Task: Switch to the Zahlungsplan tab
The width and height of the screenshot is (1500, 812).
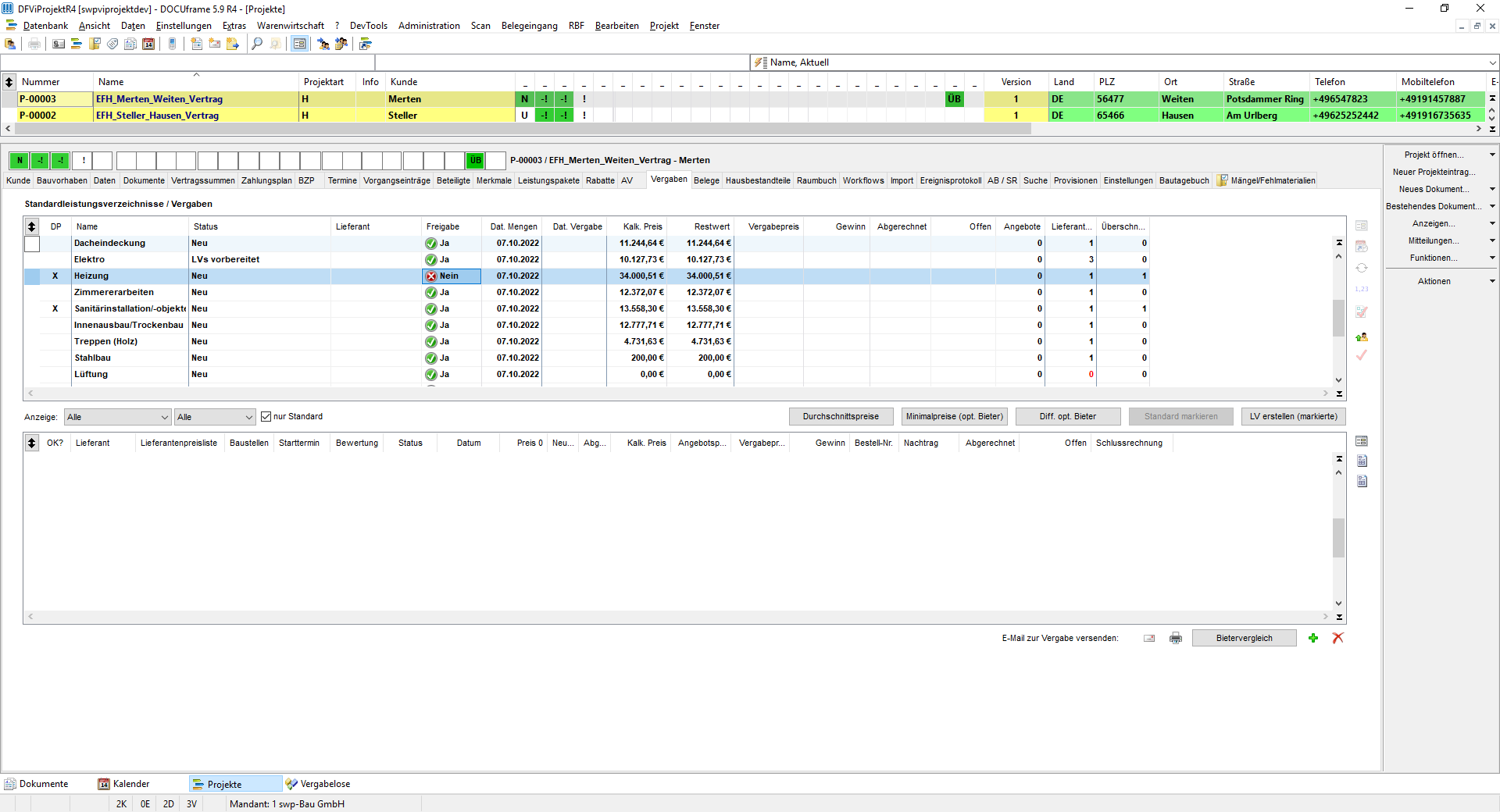Action: (x=266, y=180)
